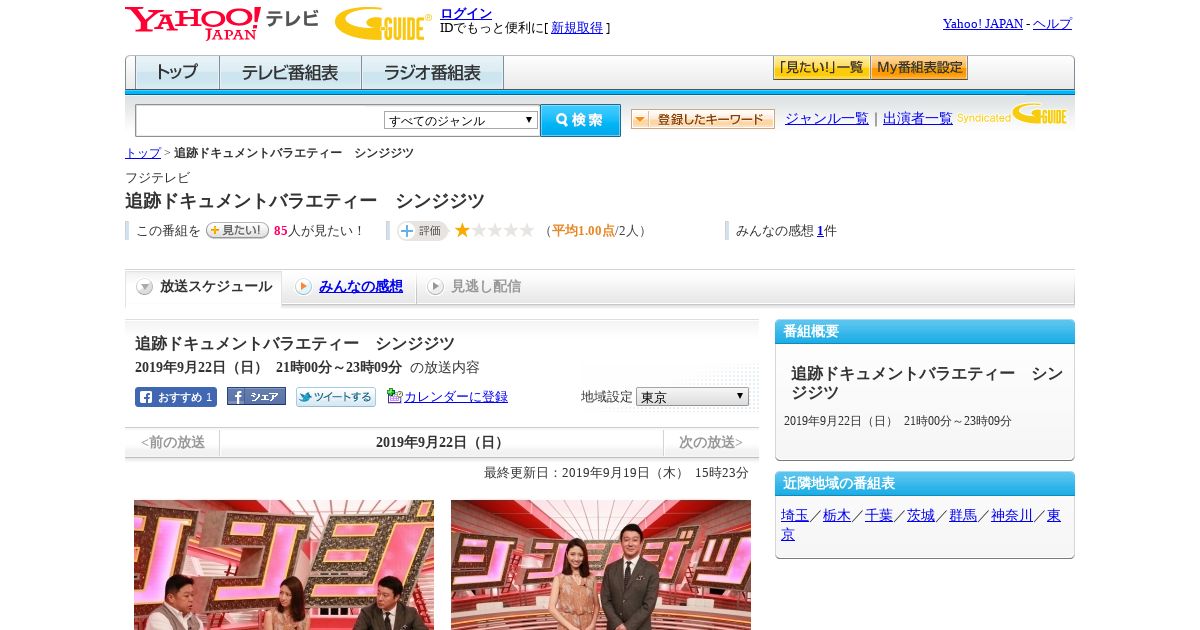This screenshot has width=1200, height=630.
Task: Open 千葉 area program listing
Action: coord(879,516)
